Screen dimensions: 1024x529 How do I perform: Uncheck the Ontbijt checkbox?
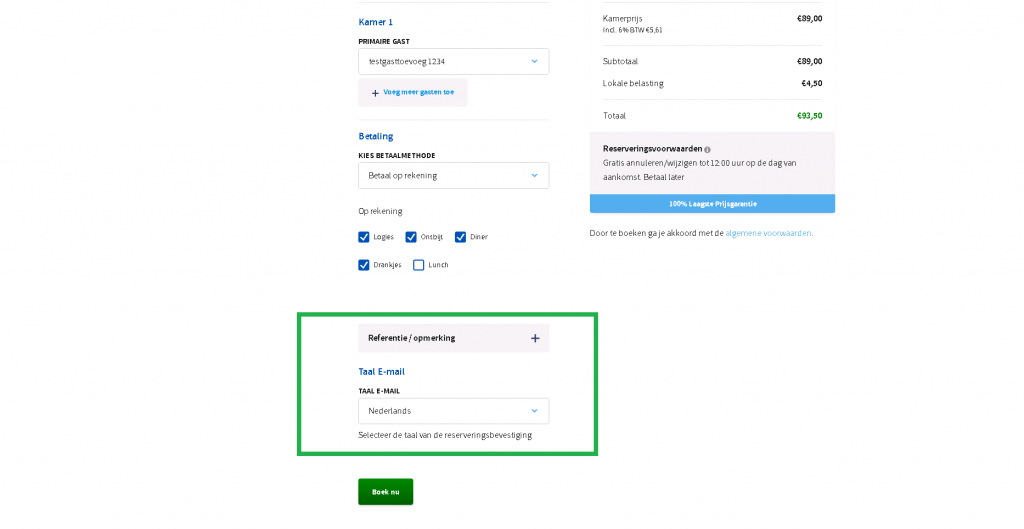411,237
